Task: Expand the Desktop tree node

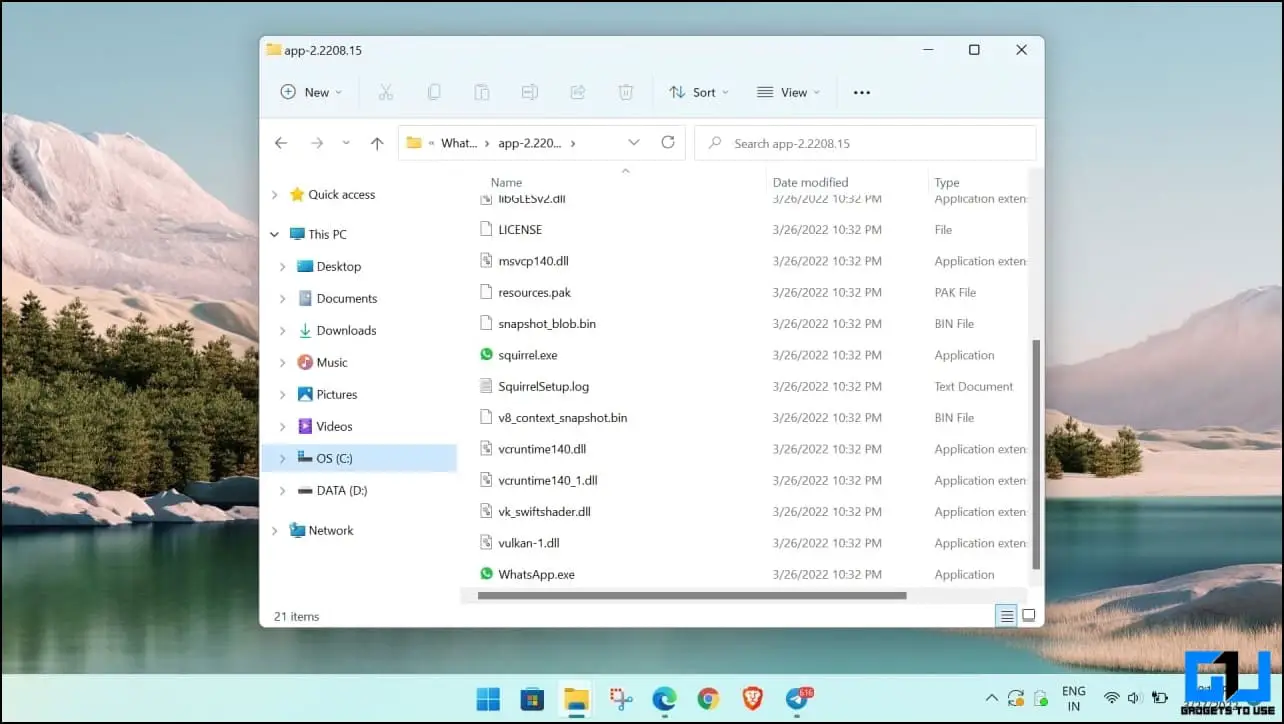Action: coord(282,267)
